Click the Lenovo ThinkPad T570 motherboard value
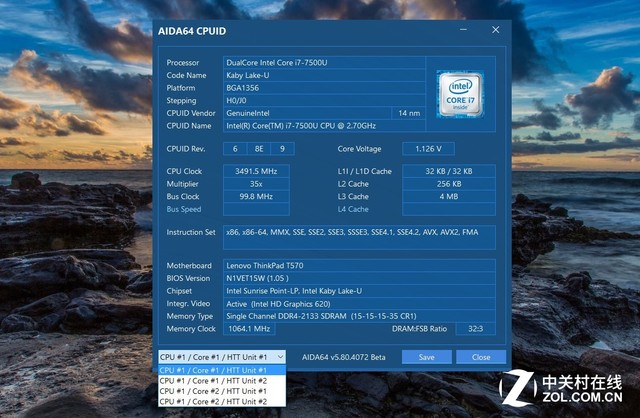 coord(359,265)
